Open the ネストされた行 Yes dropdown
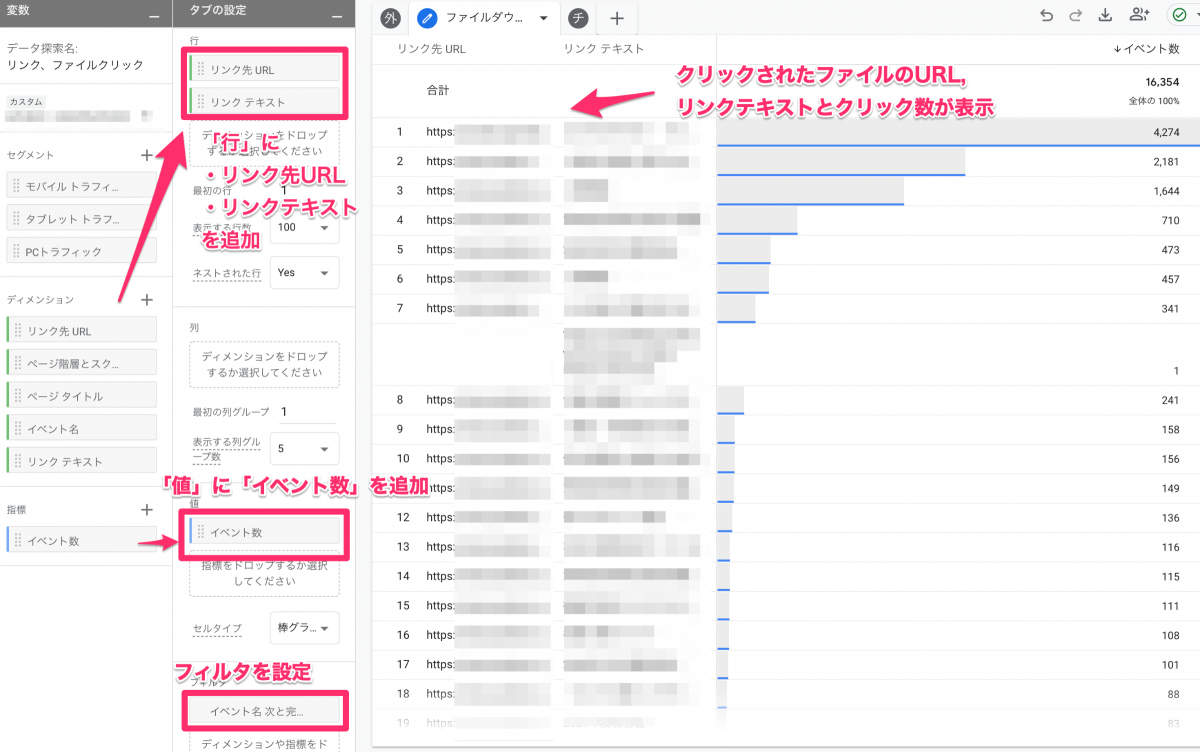This screenshot has width=1200, height=752. coord(304,273)
